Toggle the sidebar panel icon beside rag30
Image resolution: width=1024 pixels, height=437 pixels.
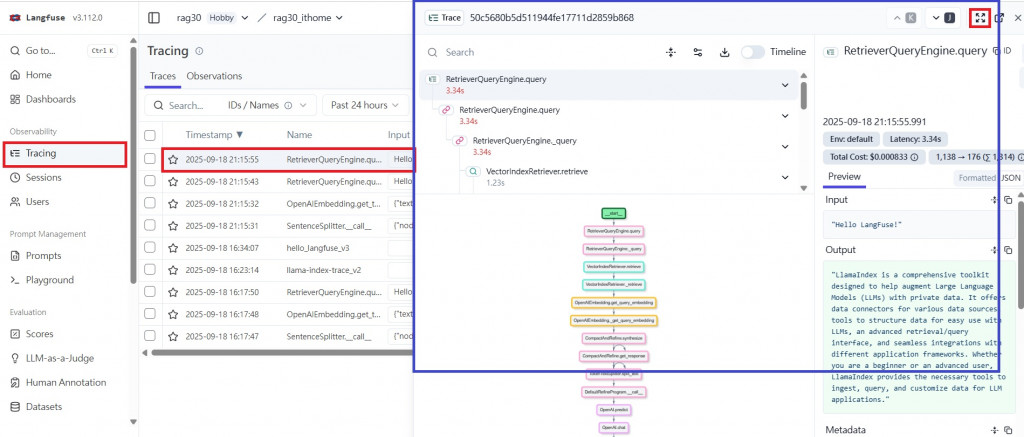154,18
